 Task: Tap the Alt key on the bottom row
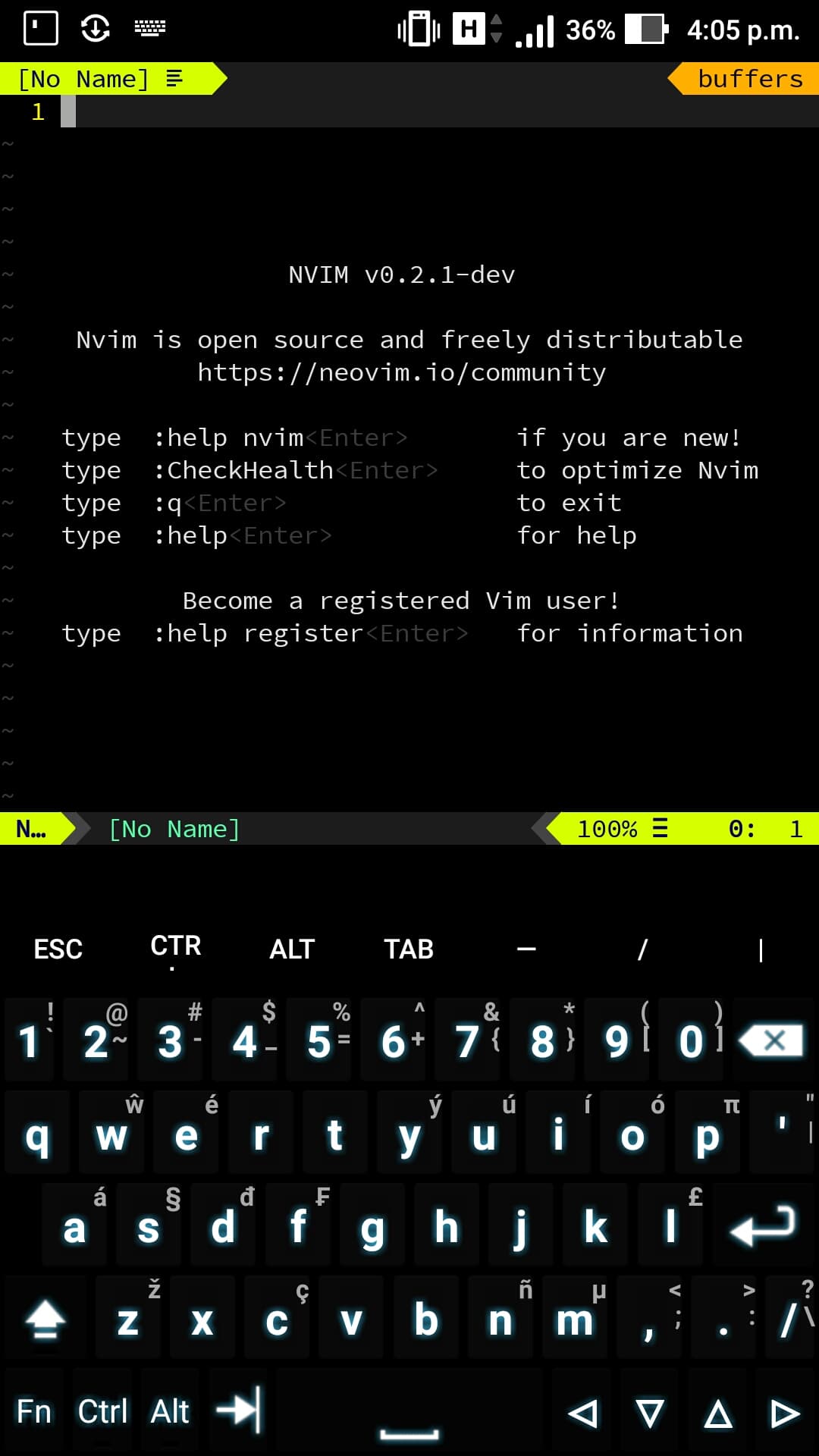pyautogui.click(x=170, y=1412)
